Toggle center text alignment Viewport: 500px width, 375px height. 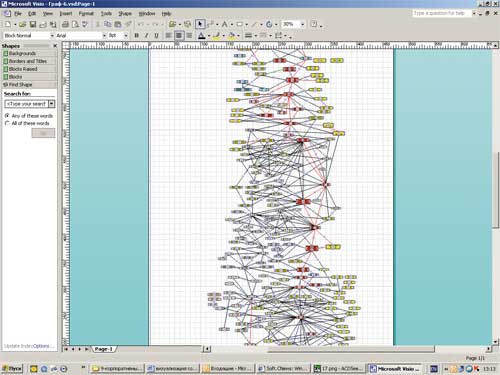[179, 35]
